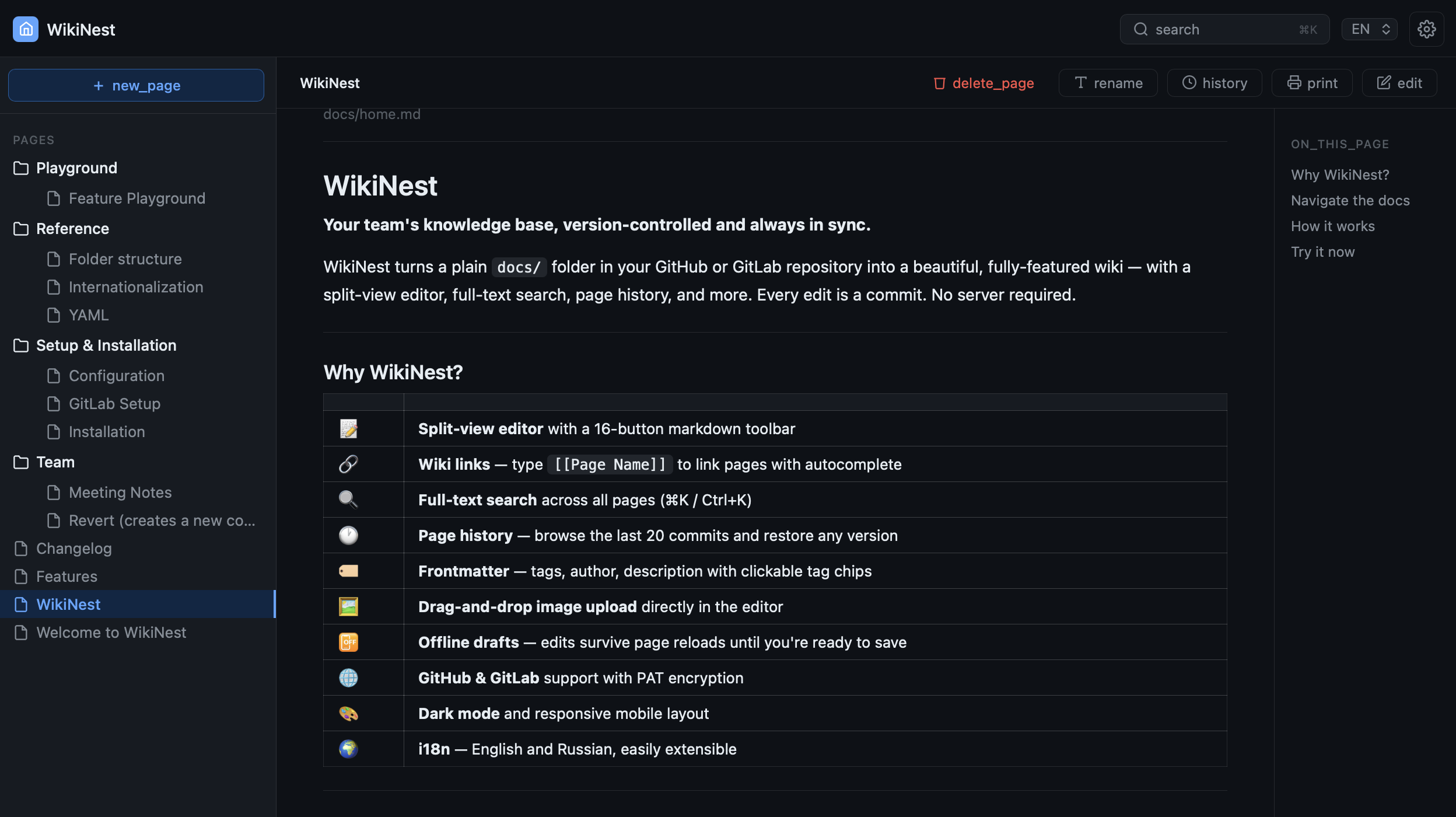Collapse the Reference folder

coord(138,229)
